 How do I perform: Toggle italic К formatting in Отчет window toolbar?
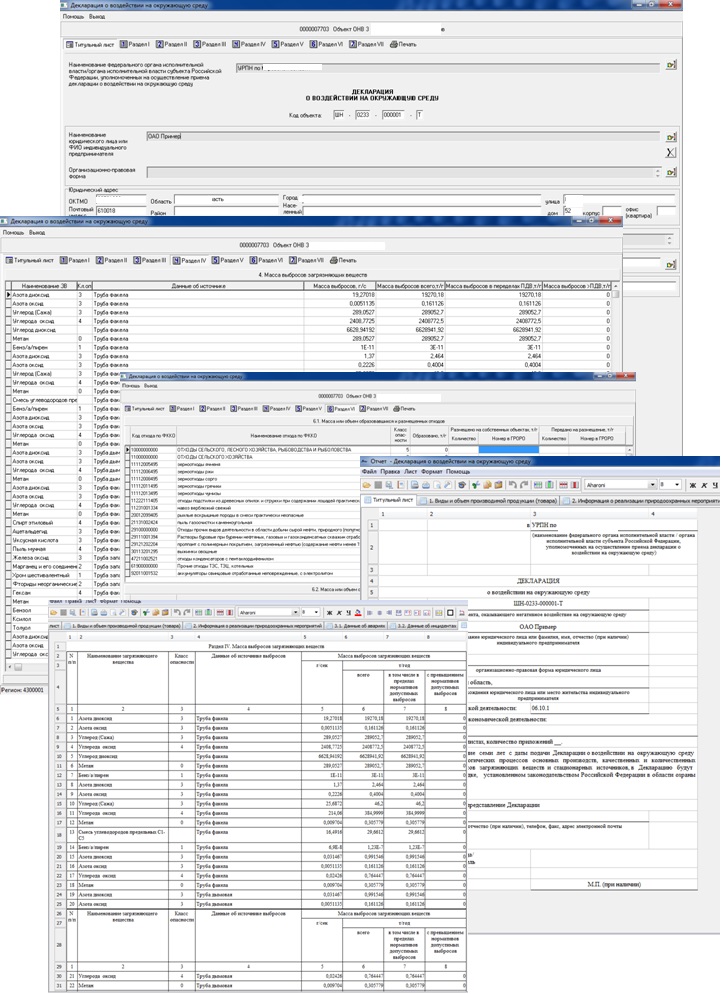(x=702, y=484)
